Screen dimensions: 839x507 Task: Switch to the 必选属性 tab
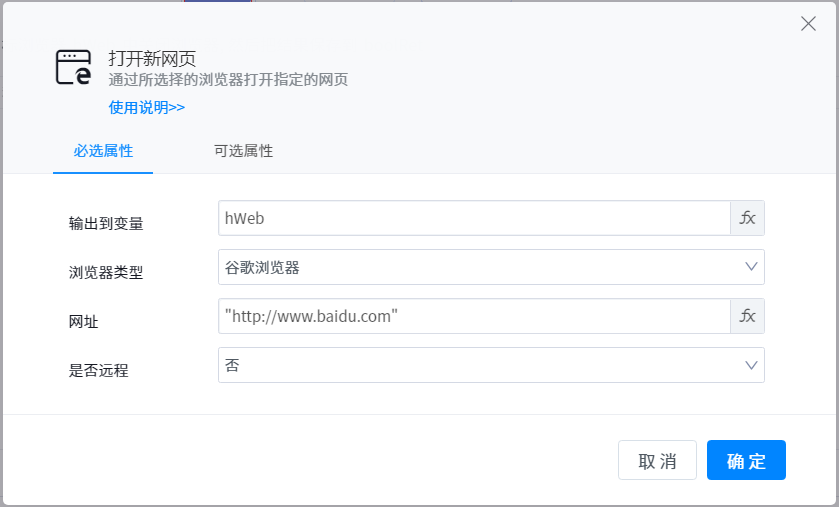[x=103, y=151]
